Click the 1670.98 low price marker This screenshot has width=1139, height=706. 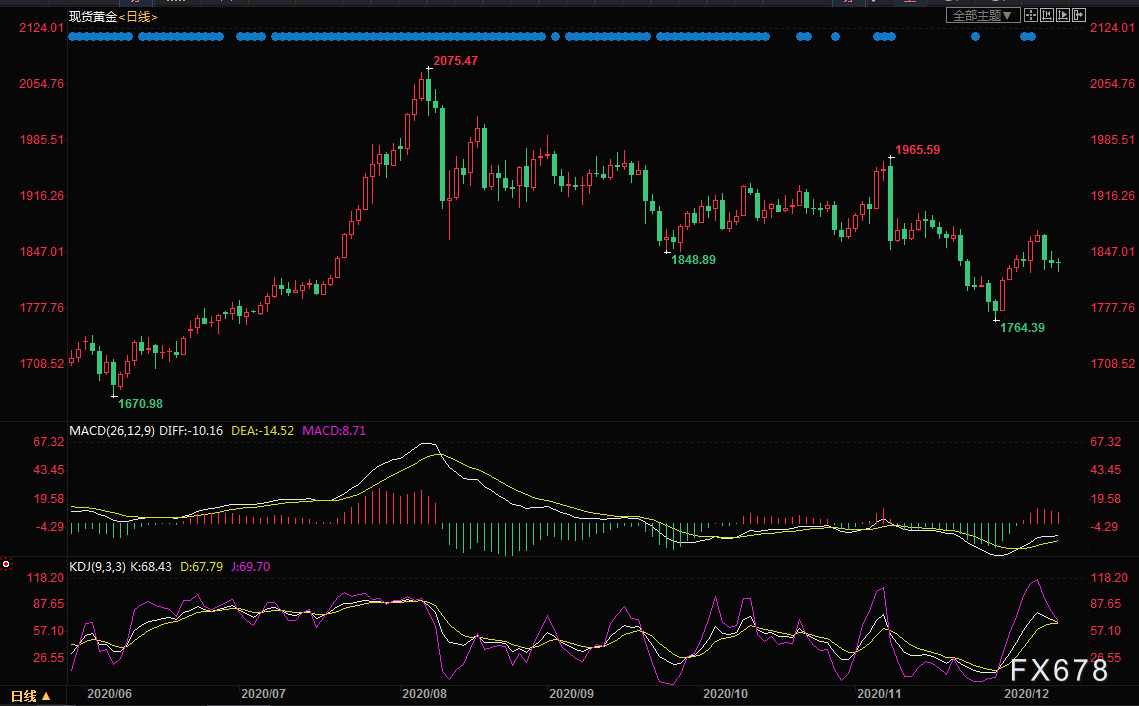tap(140, 404)
